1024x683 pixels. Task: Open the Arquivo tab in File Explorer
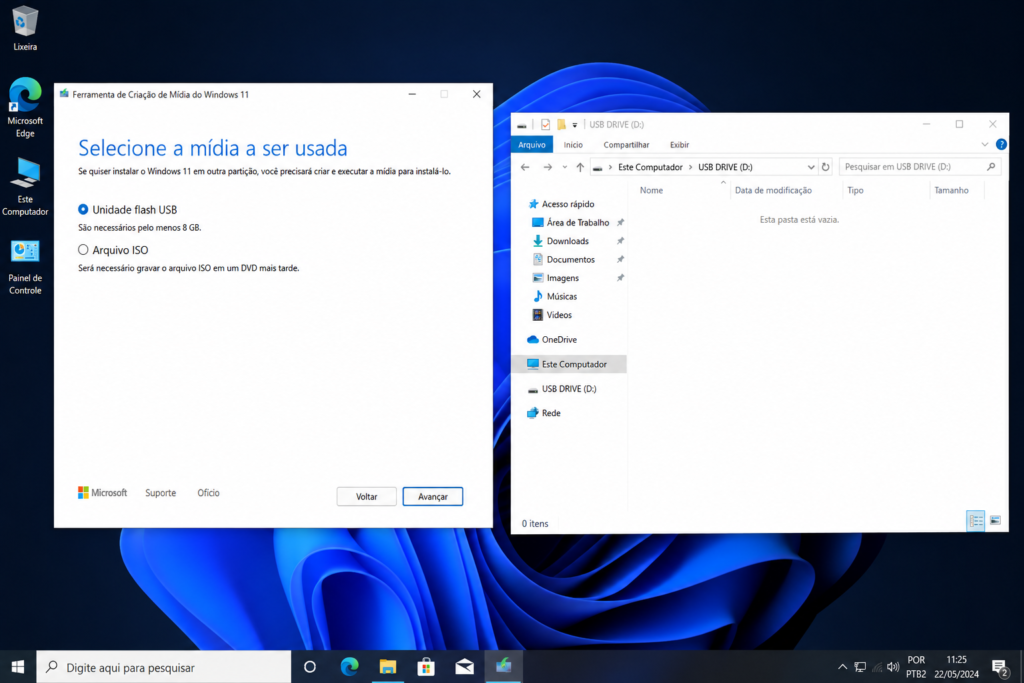coord(532,144)
